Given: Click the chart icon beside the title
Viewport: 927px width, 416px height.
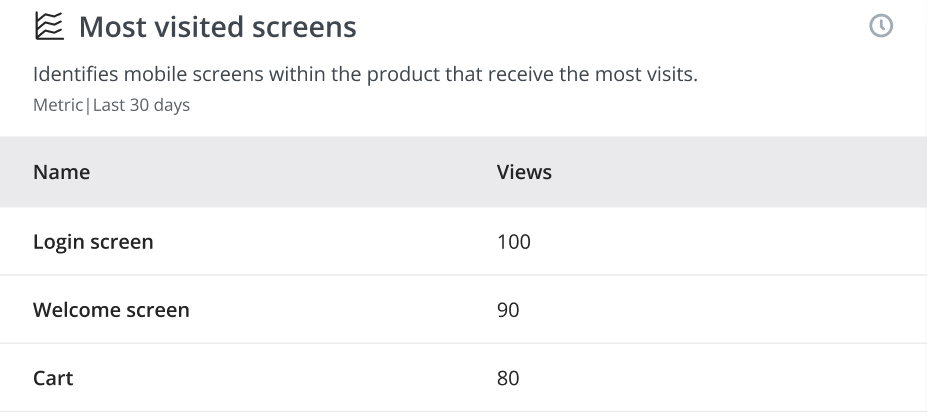Looking at the screenshot, I should (49, 27).
